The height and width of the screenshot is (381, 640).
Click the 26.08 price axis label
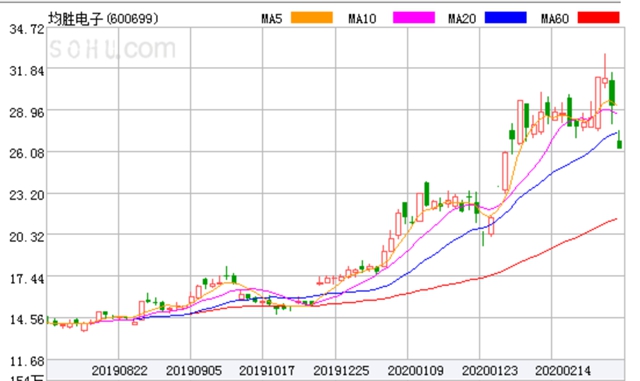(x=27, y=154)
